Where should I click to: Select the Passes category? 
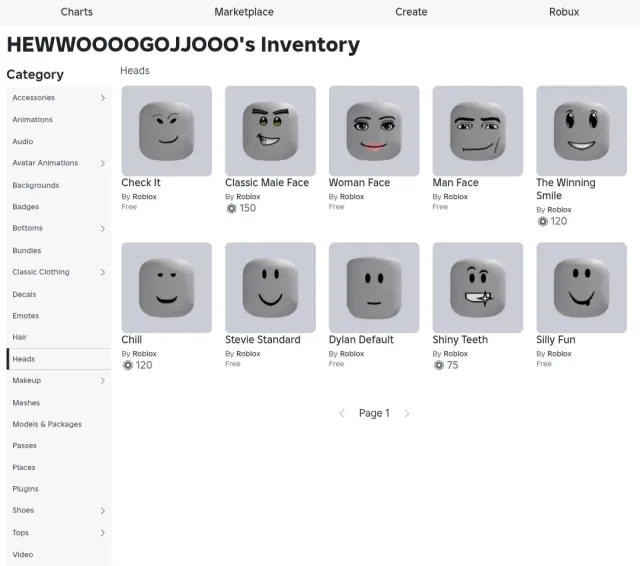[58, 446]
